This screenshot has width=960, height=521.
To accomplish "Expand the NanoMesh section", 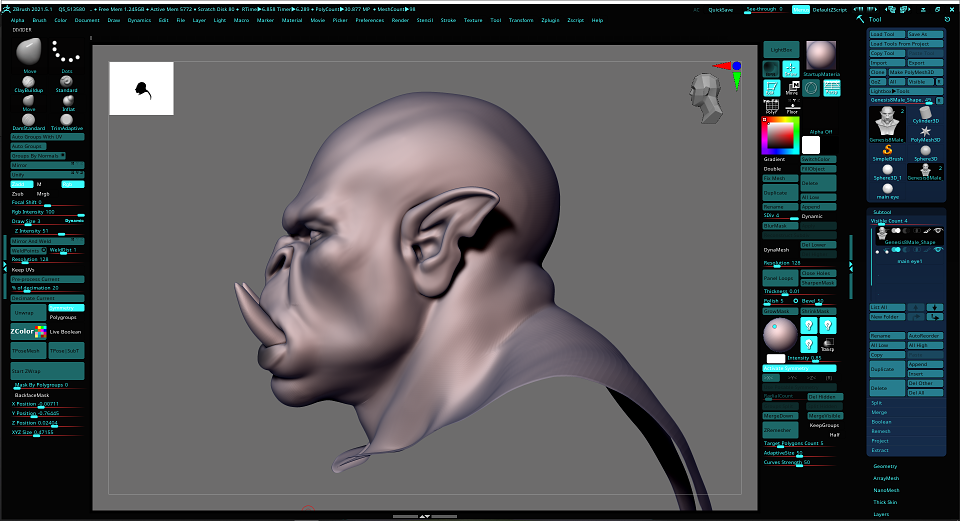I will tap(886, 490).
